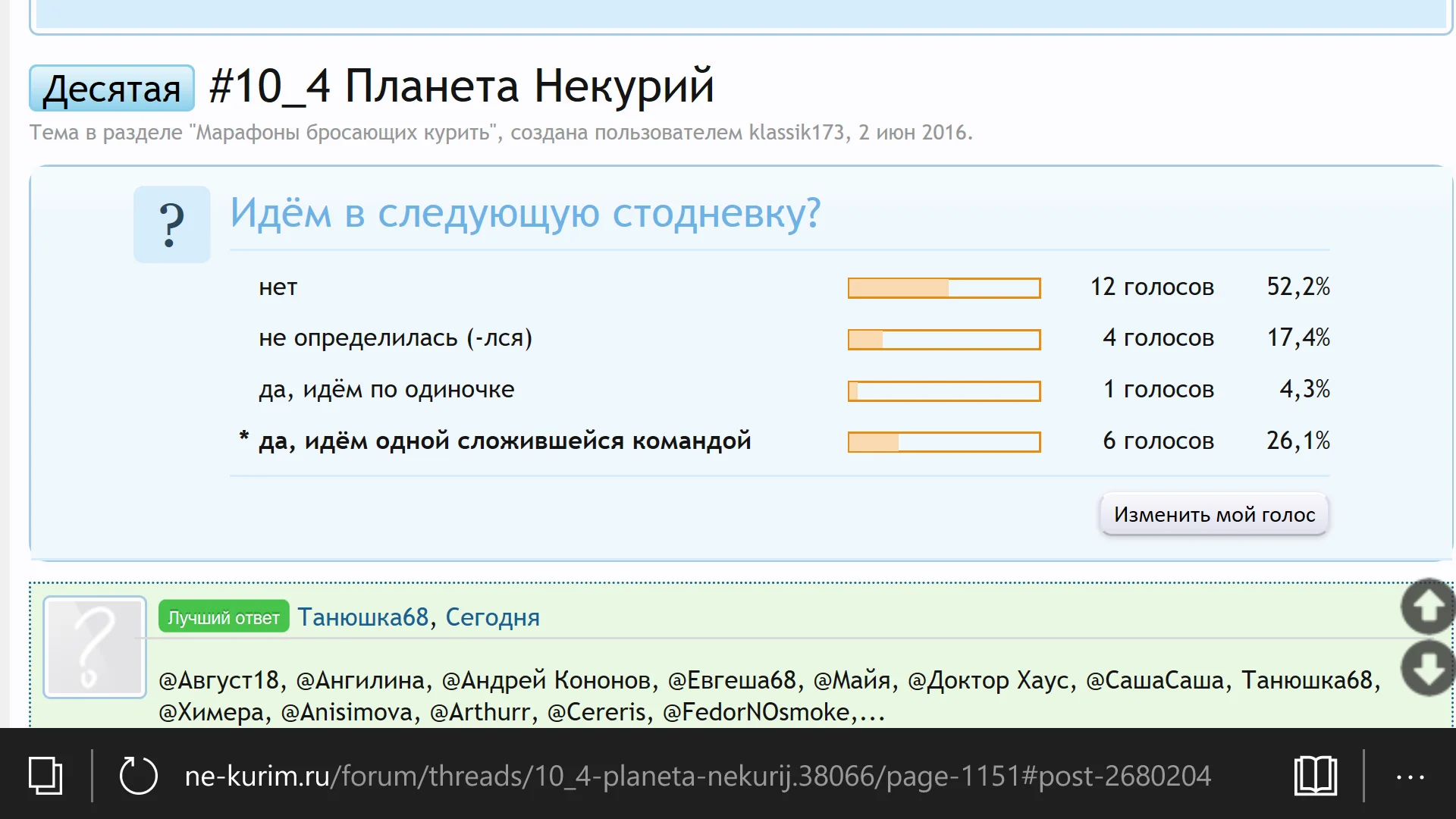The width and height of the screenshot is (1456, 819).
Task: Click the Десятая prefix label
Action: (x=111, y=89)
